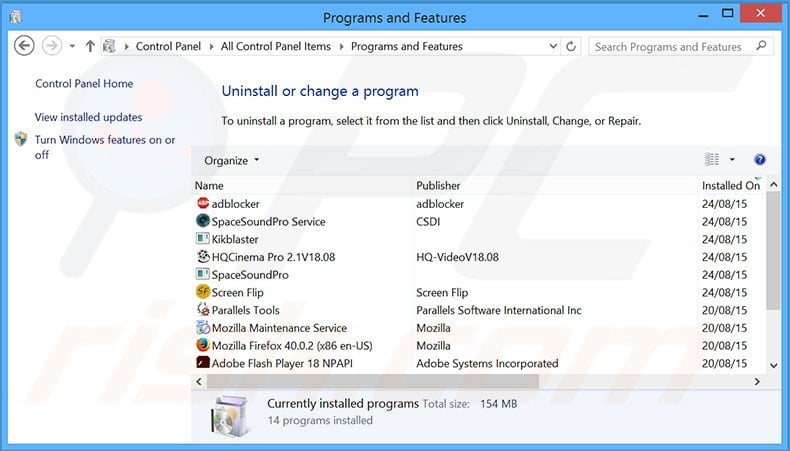Click the Control Panel address bar icon
790x451 pixels.
(109, 46)
